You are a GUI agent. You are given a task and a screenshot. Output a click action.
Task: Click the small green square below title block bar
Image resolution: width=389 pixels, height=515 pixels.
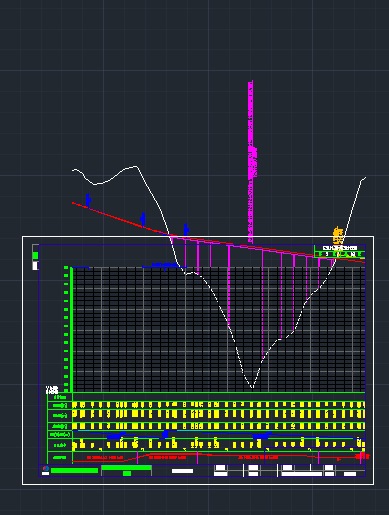click(x=127, y=474)
